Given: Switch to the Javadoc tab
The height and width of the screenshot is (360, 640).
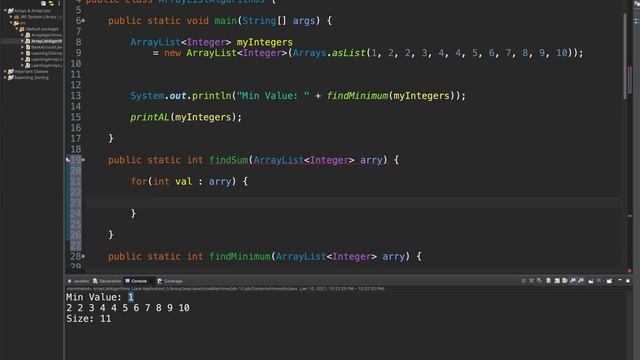Looking at the screenshot, I should pos(78,281).
